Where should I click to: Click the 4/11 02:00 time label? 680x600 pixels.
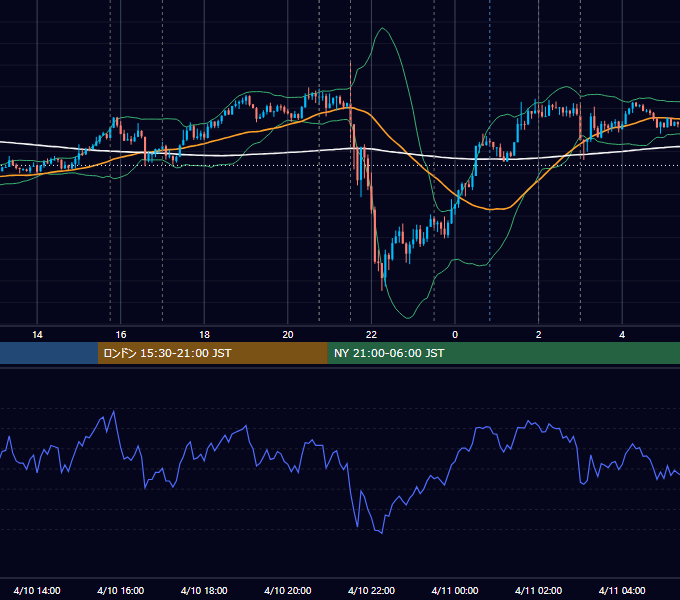(x=538, y=590)
